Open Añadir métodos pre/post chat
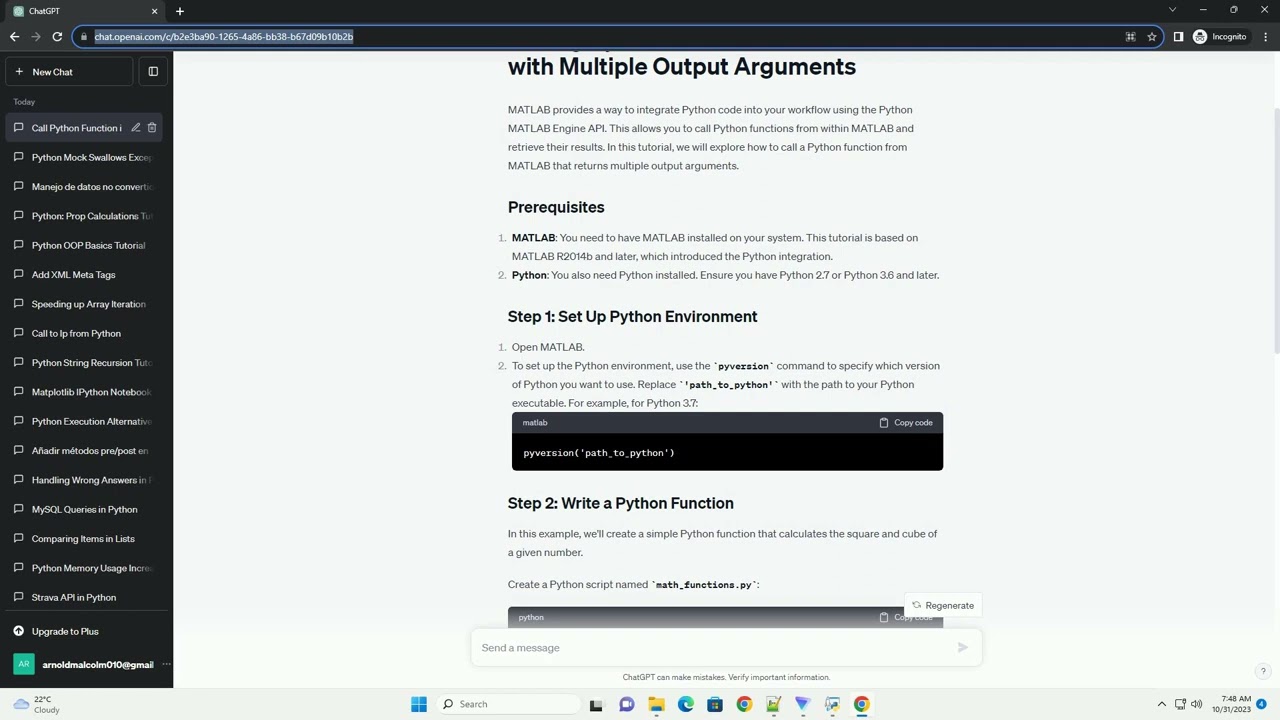Viewport: 1280px width, 720px height. click(x=86, y=451)
